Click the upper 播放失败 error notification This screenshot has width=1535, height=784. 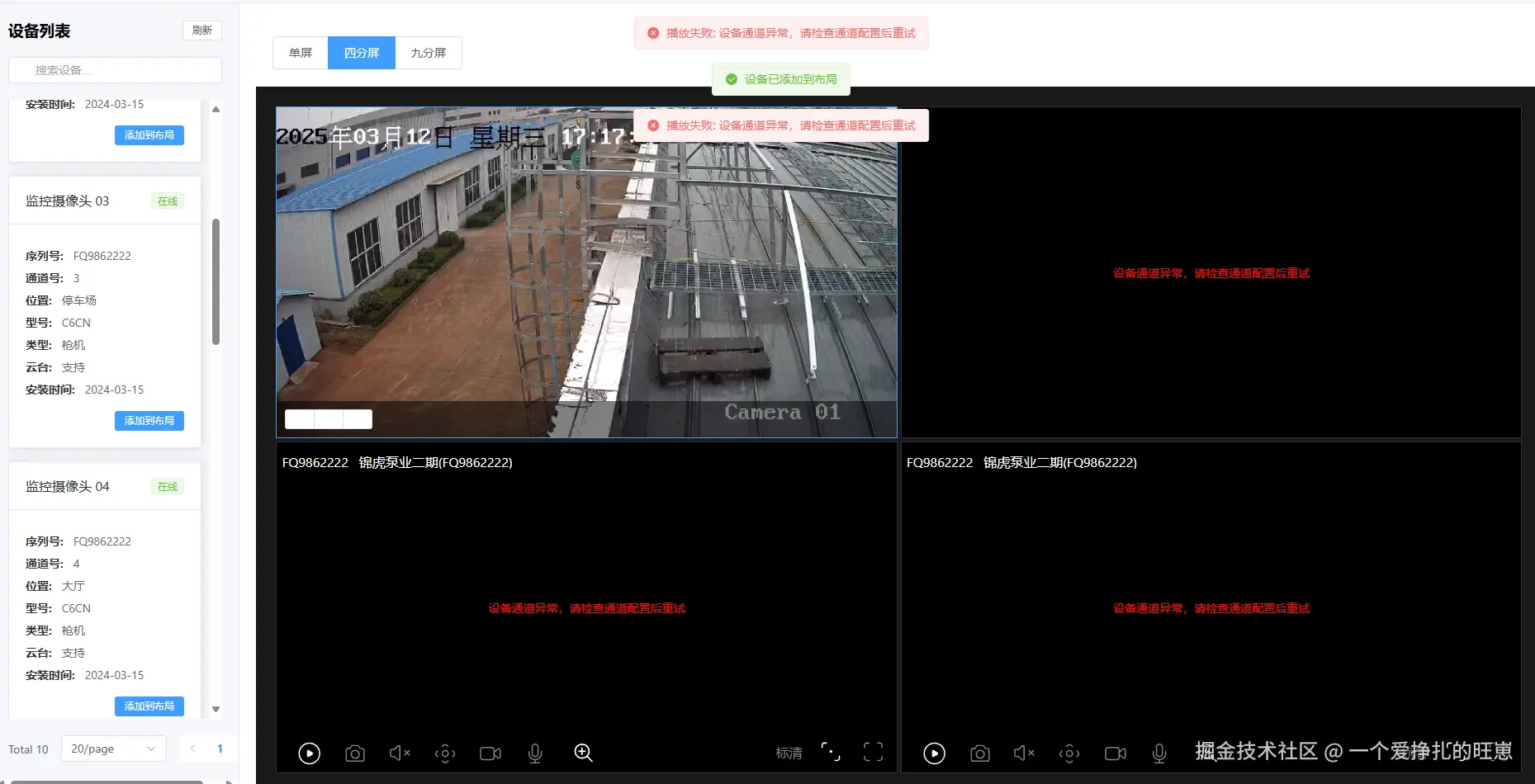point(781,33)
